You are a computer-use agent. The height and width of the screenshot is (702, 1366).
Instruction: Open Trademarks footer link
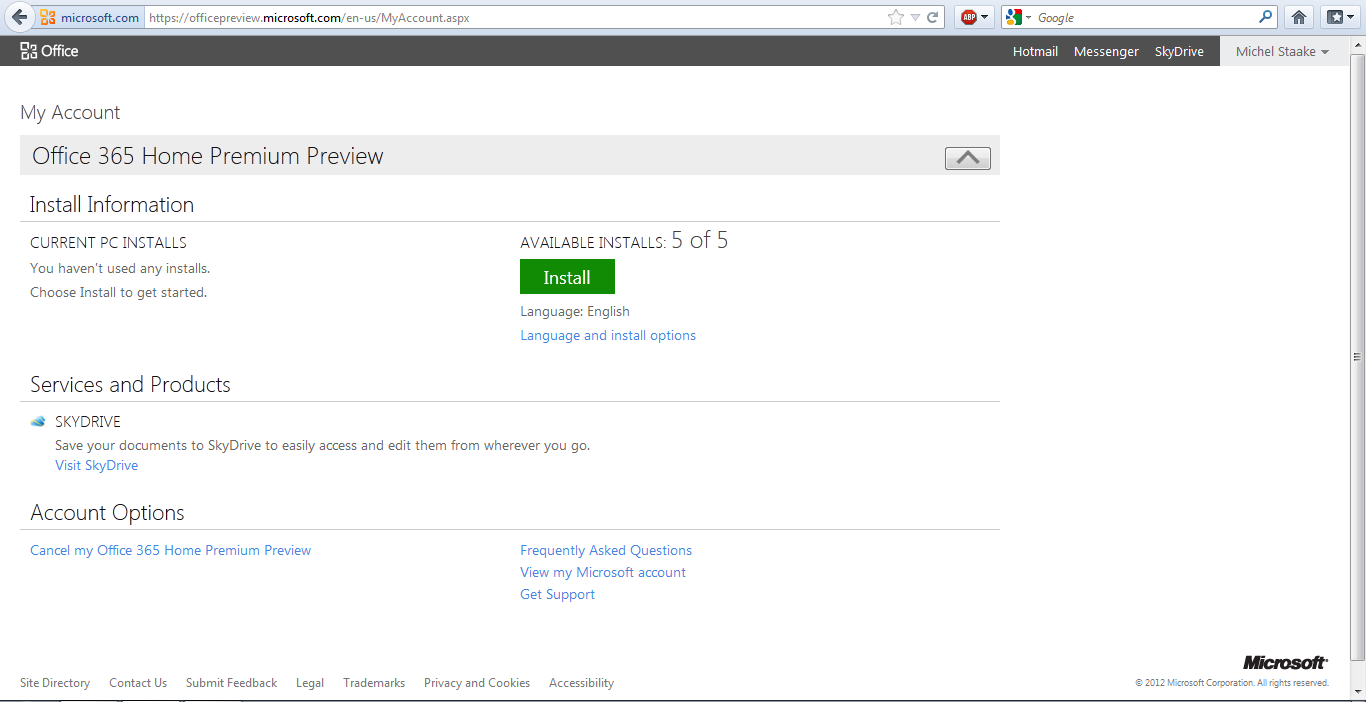(374, 683)
